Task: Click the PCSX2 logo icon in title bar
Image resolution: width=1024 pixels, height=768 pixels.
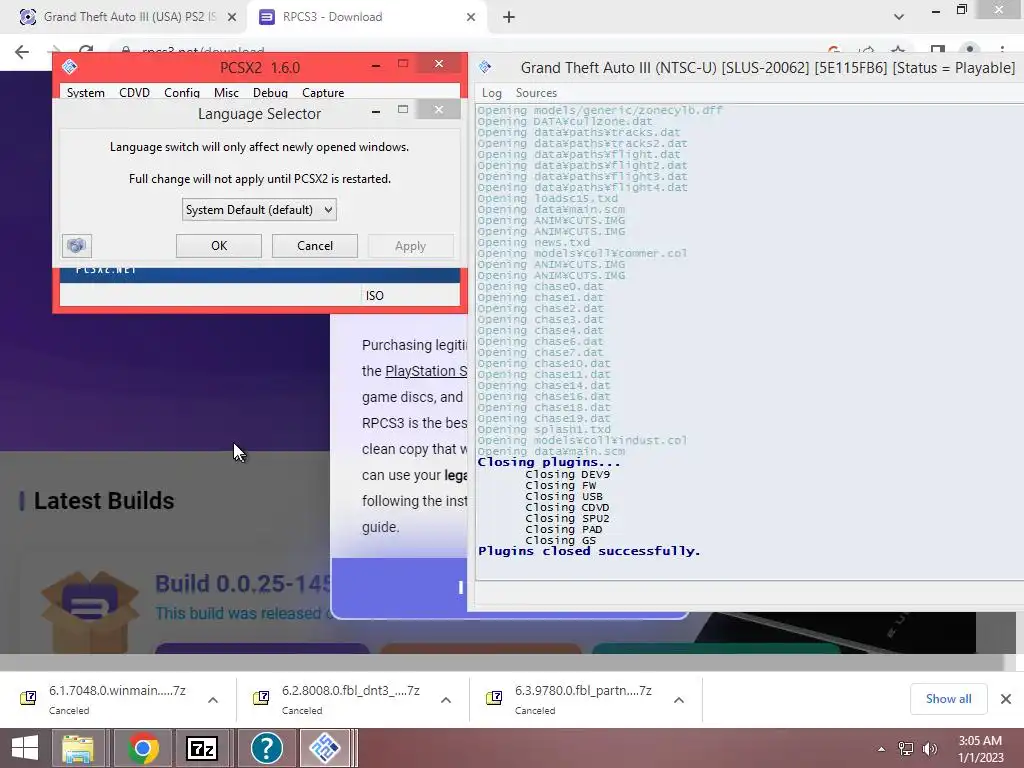Action: pos(69,67)
